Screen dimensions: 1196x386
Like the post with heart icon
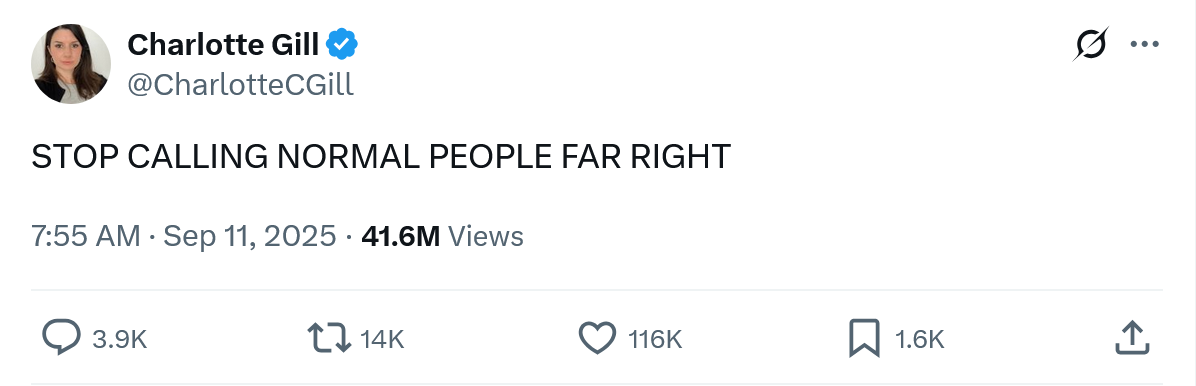point(597,338)
